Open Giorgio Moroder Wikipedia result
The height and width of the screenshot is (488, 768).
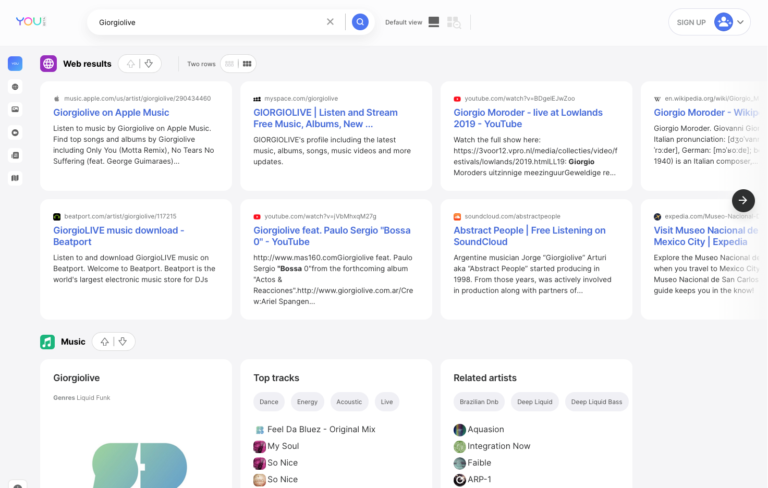pos(706,112)
